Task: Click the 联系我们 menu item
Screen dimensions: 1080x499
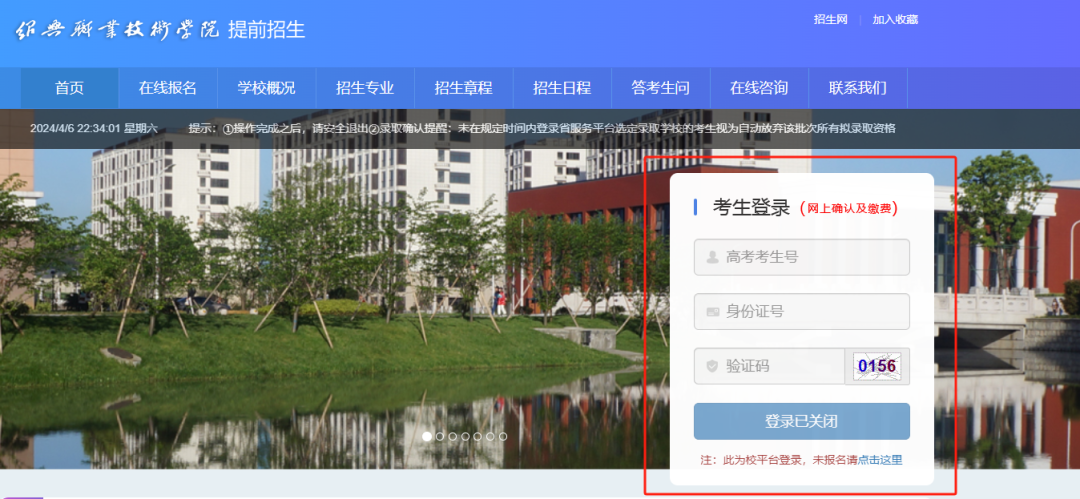Action: [x=857, y=88]
